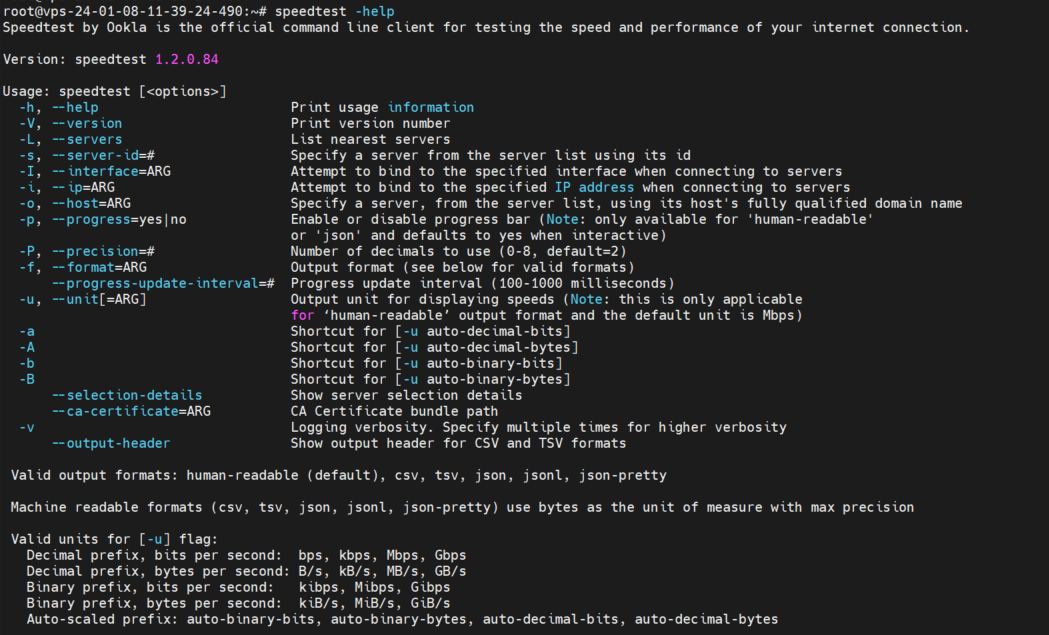This screenshot has width=1049, height=635.
Task: Click the "--server-id=#" option
Action: (x=103, y=155)
